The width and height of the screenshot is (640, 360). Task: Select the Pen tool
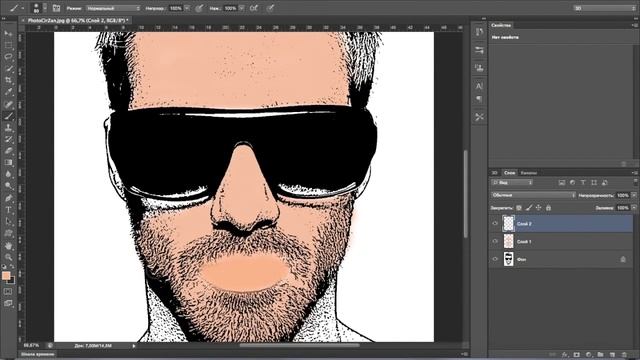click(8, 198)
